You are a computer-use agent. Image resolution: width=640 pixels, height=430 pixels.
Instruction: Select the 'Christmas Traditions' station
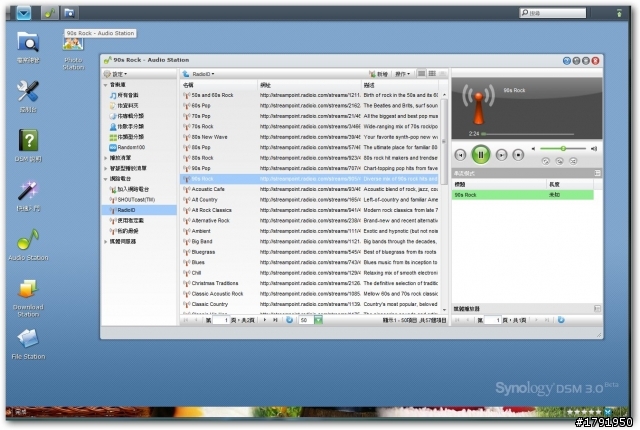click(310, 283)
